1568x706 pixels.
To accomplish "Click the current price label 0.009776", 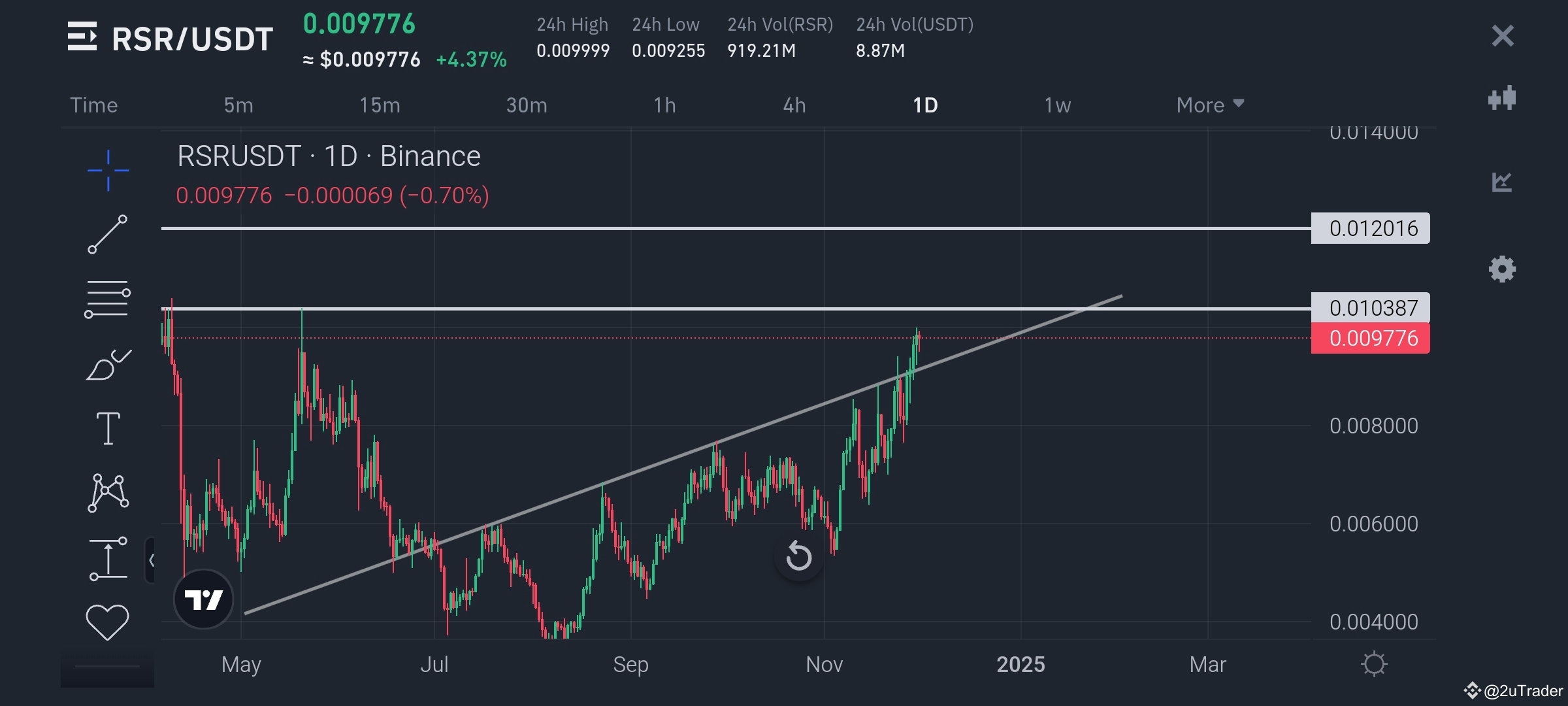I will pos(1369,338).
